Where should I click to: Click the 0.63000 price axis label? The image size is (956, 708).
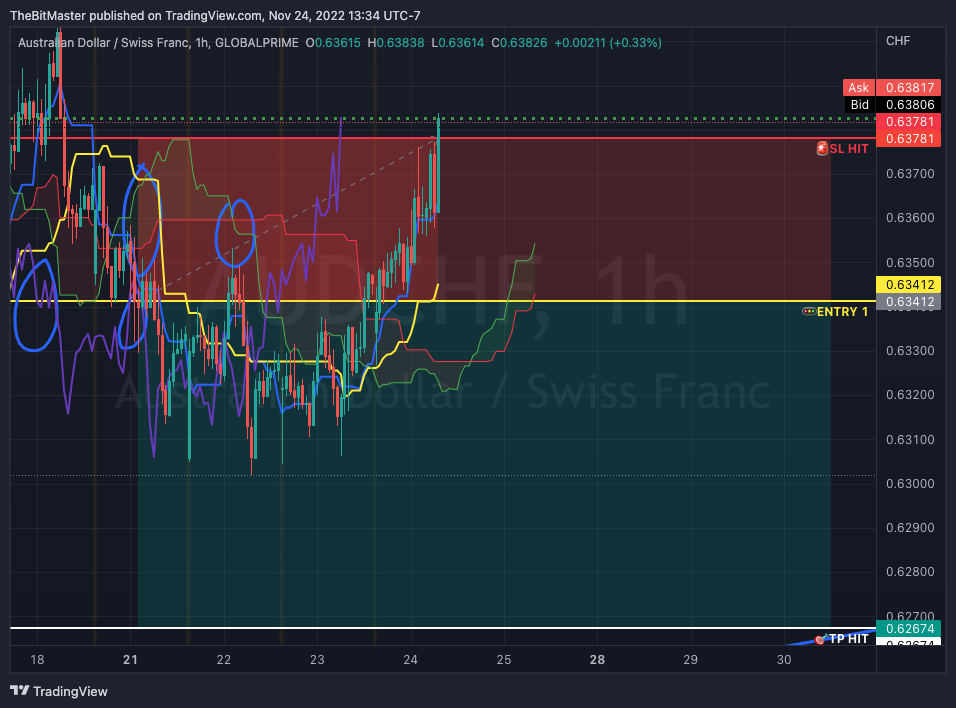coord(910,484)
